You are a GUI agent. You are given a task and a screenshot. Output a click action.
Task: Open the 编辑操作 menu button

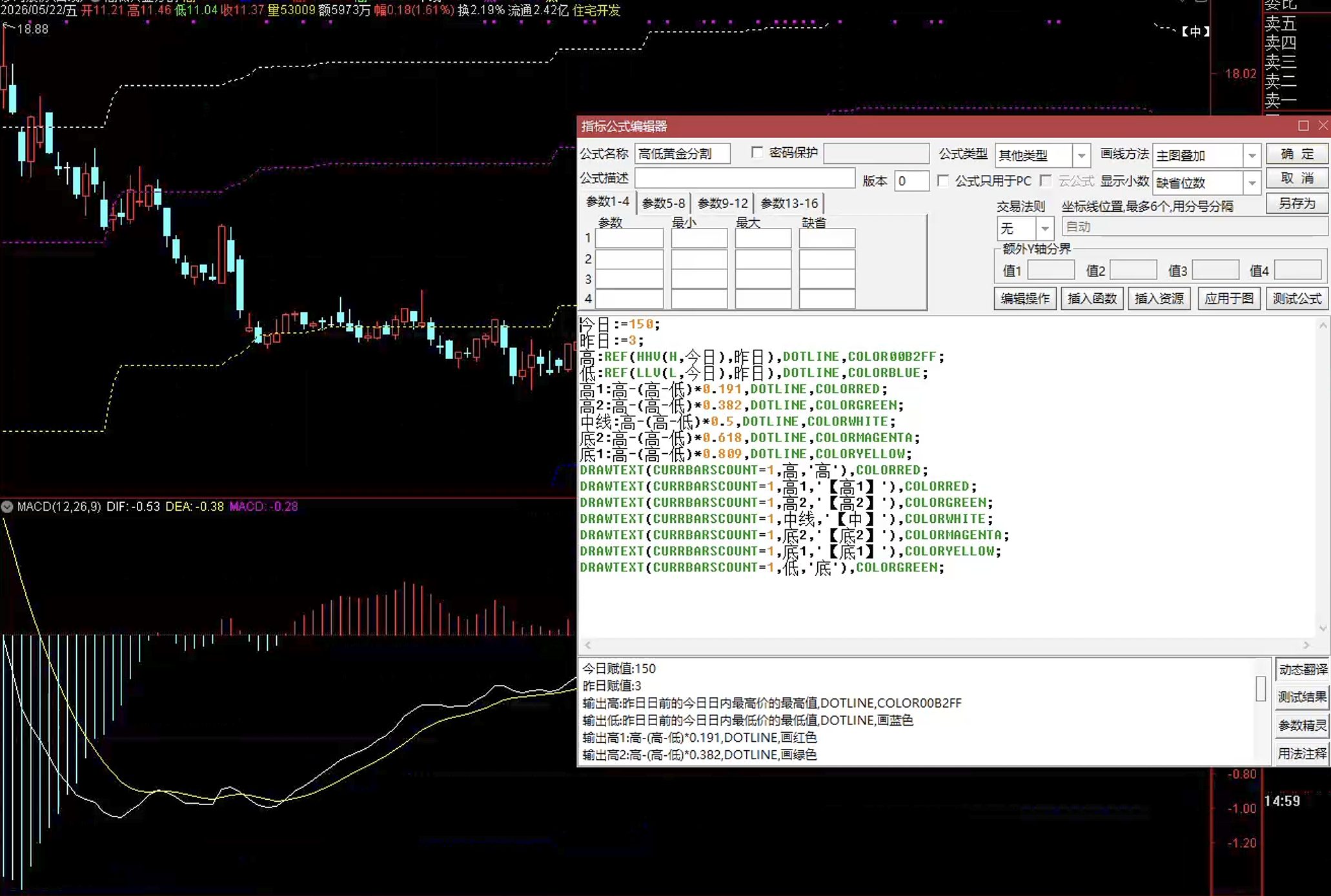[1025, 298]
